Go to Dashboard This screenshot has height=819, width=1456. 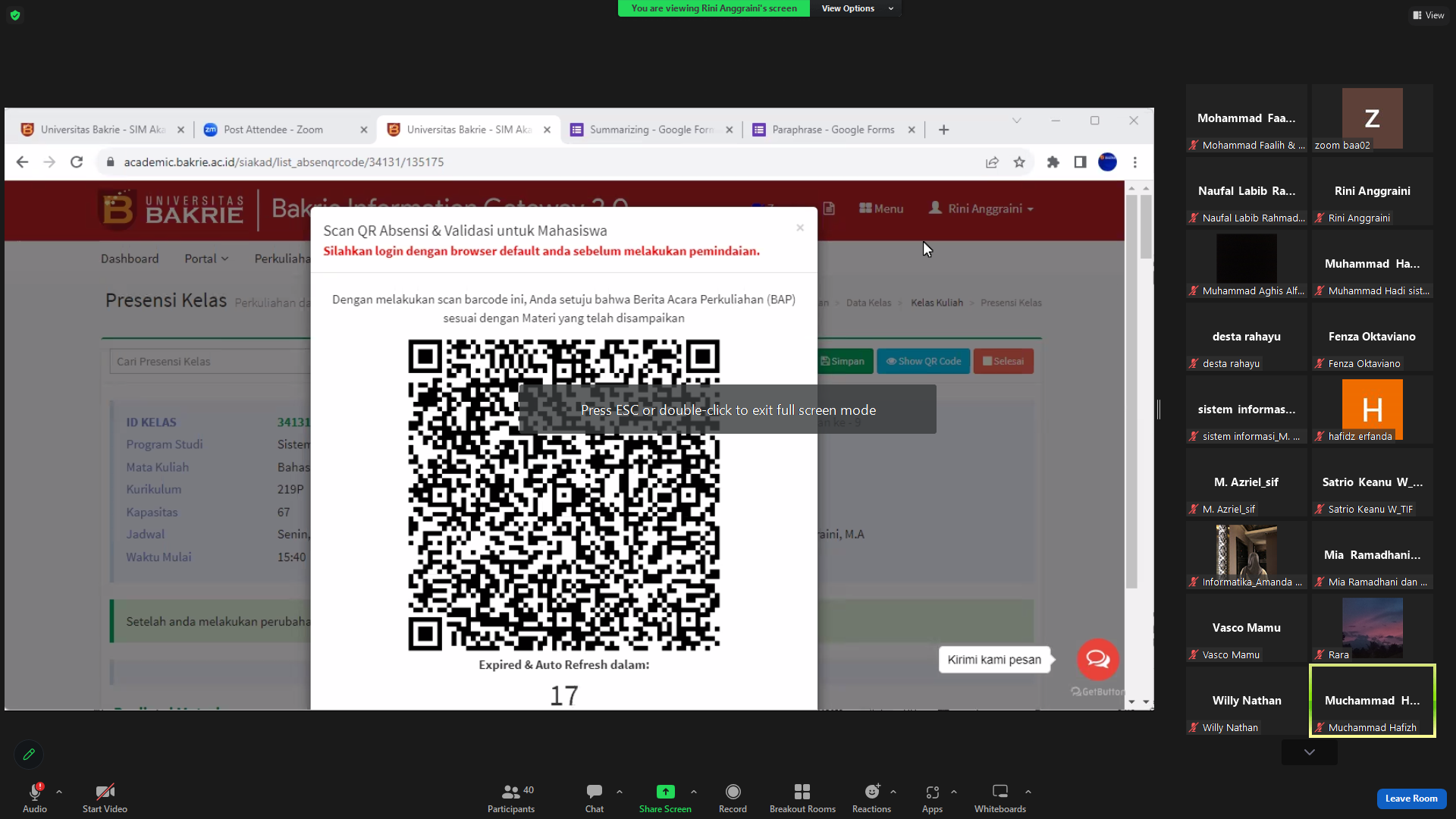click(130, 259)
